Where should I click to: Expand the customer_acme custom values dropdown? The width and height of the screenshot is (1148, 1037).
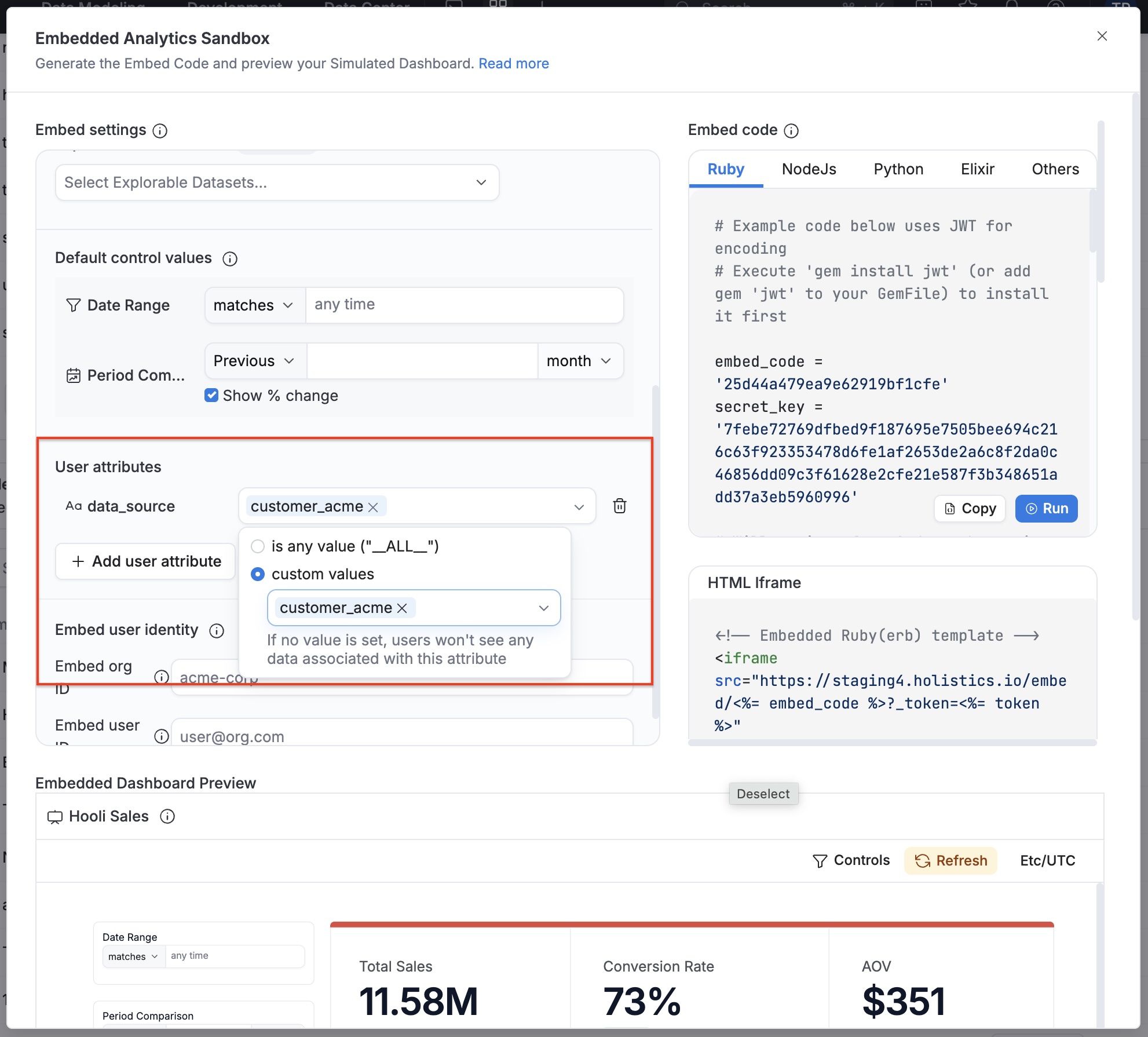pos(543,608)
